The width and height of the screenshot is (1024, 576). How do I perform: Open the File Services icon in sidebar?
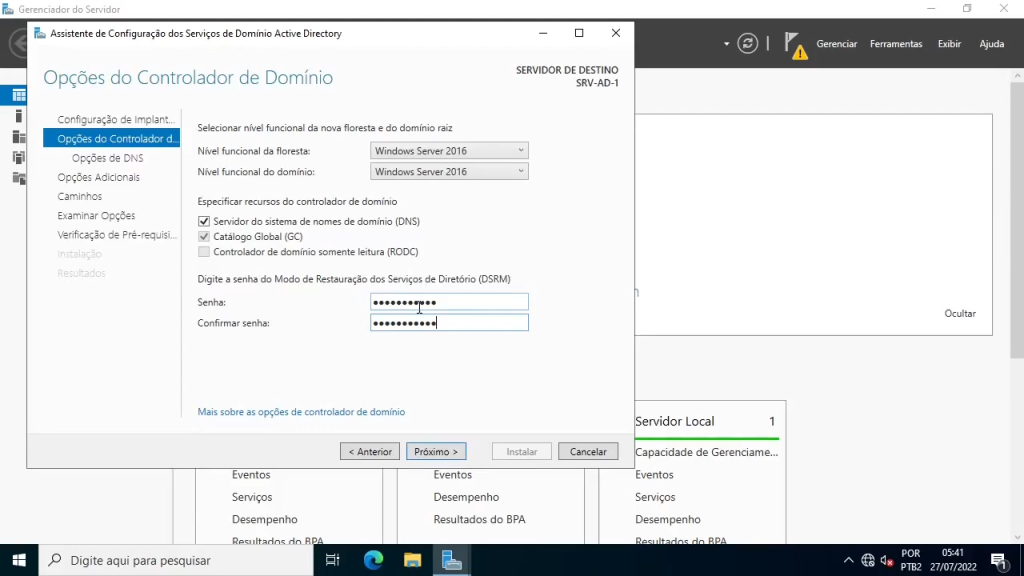pyautogui.click(x=19, y=178)
